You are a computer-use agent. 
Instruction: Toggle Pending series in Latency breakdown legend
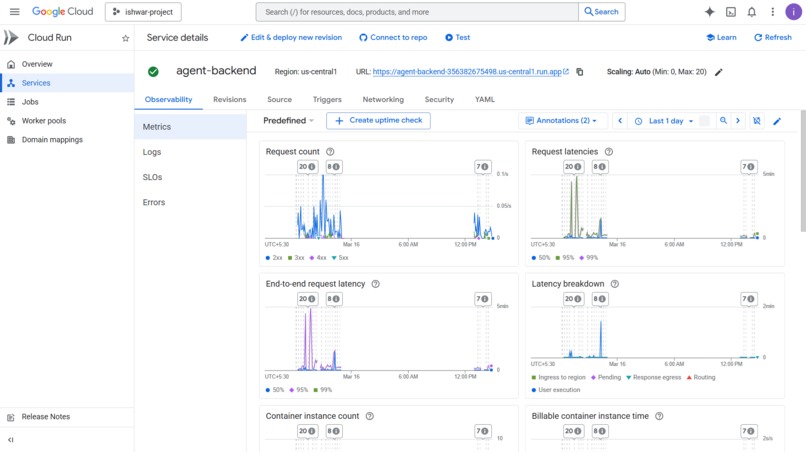pos(606,377)
